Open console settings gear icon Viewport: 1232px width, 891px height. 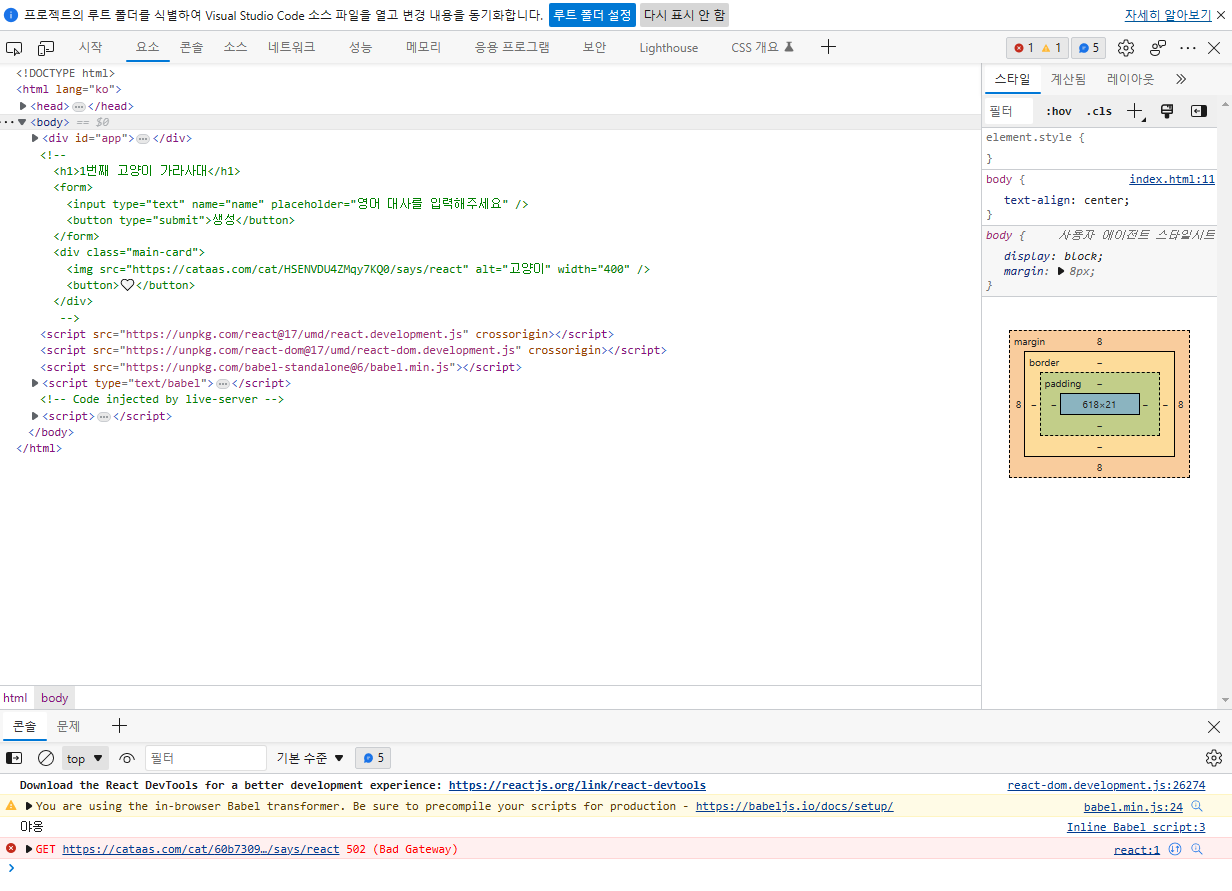tap(1214, 758)
